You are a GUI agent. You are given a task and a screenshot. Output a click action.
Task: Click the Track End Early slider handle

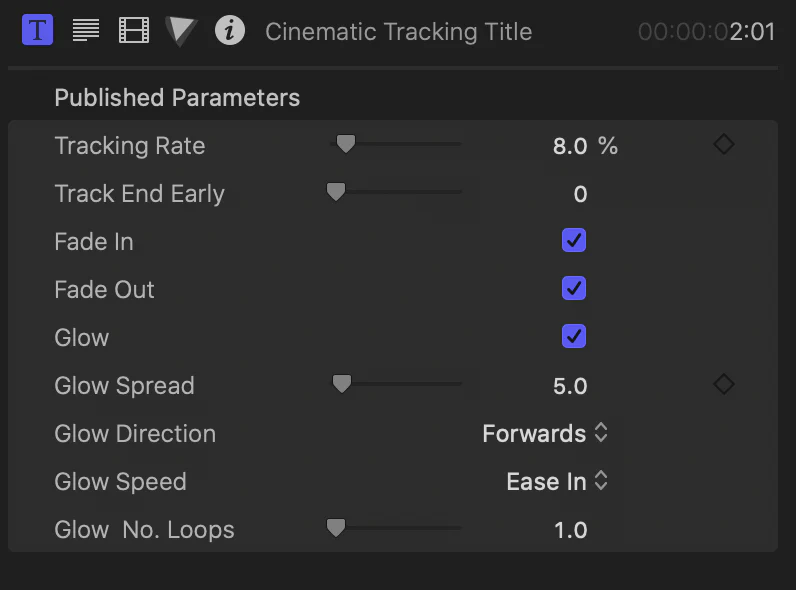[x=336, y=192]
